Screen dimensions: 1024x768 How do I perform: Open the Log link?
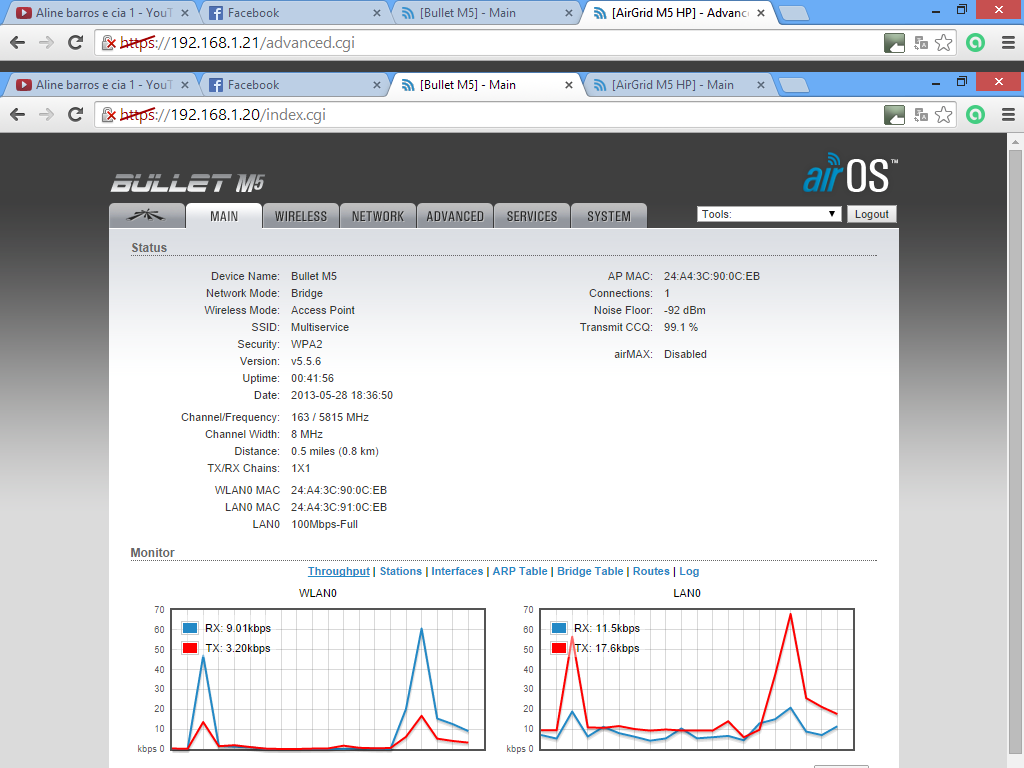(689, 571)
